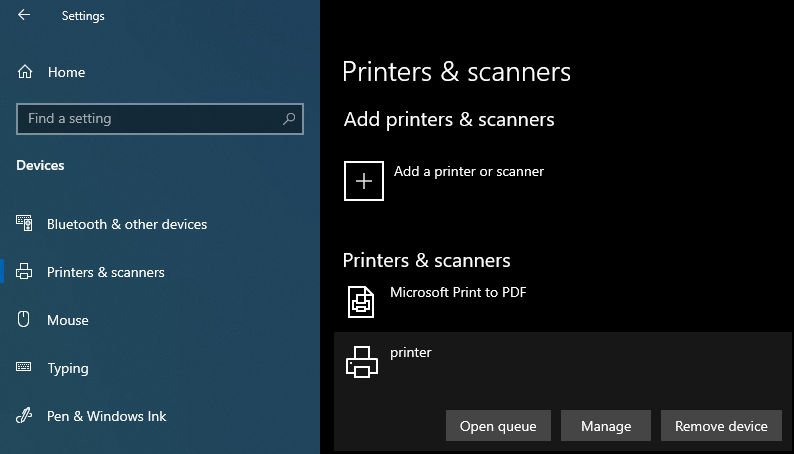Image resolution: width=794 pixels, height=454 pixels.
Task: Click the plus icon to add printer
Action: coord(364,181)
